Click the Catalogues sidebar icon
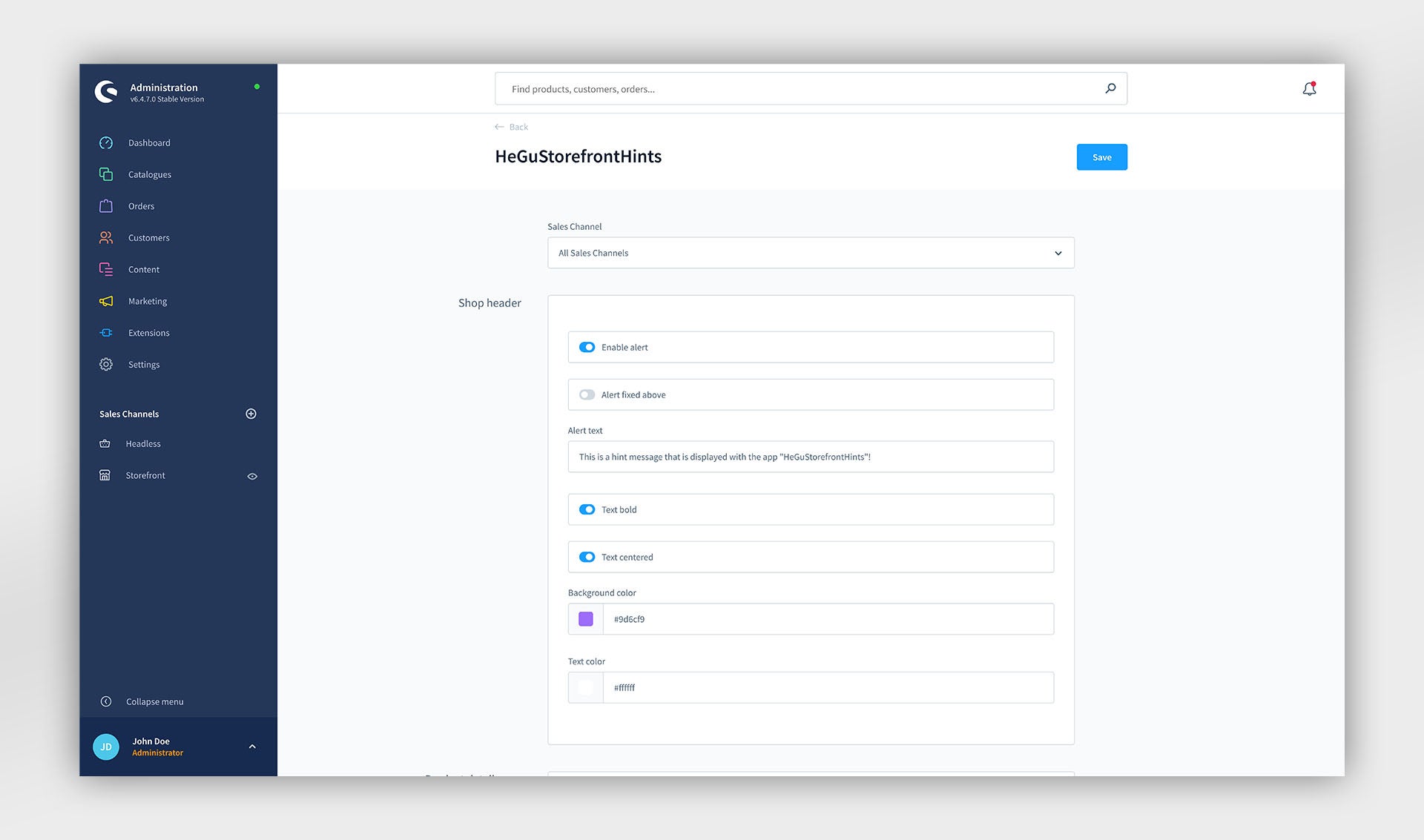Viewport: 1424px width, 840px height. pyautogui.click(x=106, y=174)
